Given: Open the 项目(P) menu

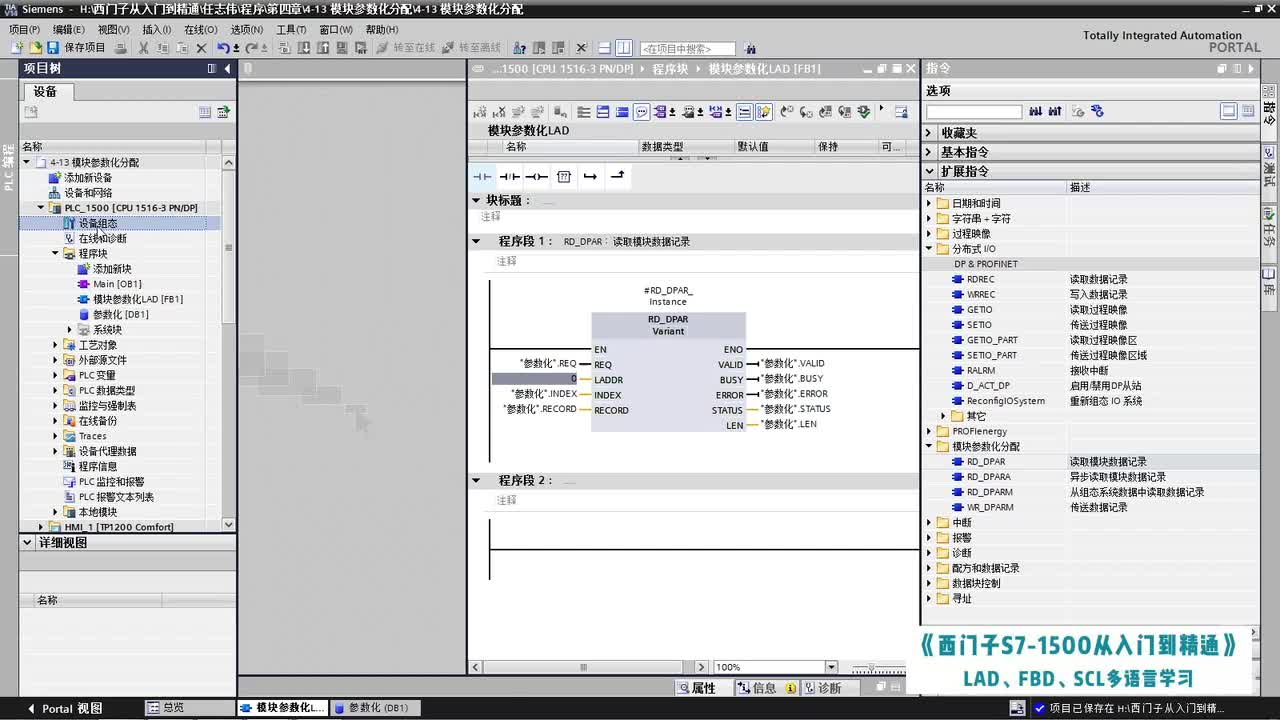Looking at the screenshot, I should 24,30.
